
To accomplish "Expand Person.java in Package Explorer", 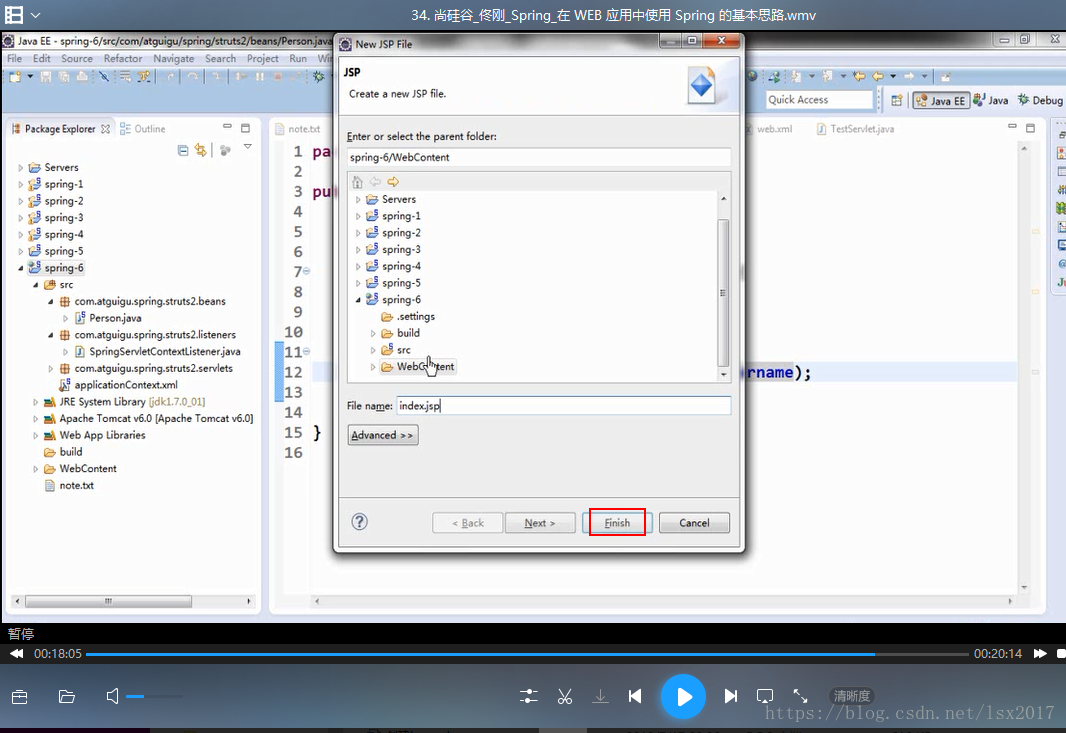I will click(x=65, y=318).
